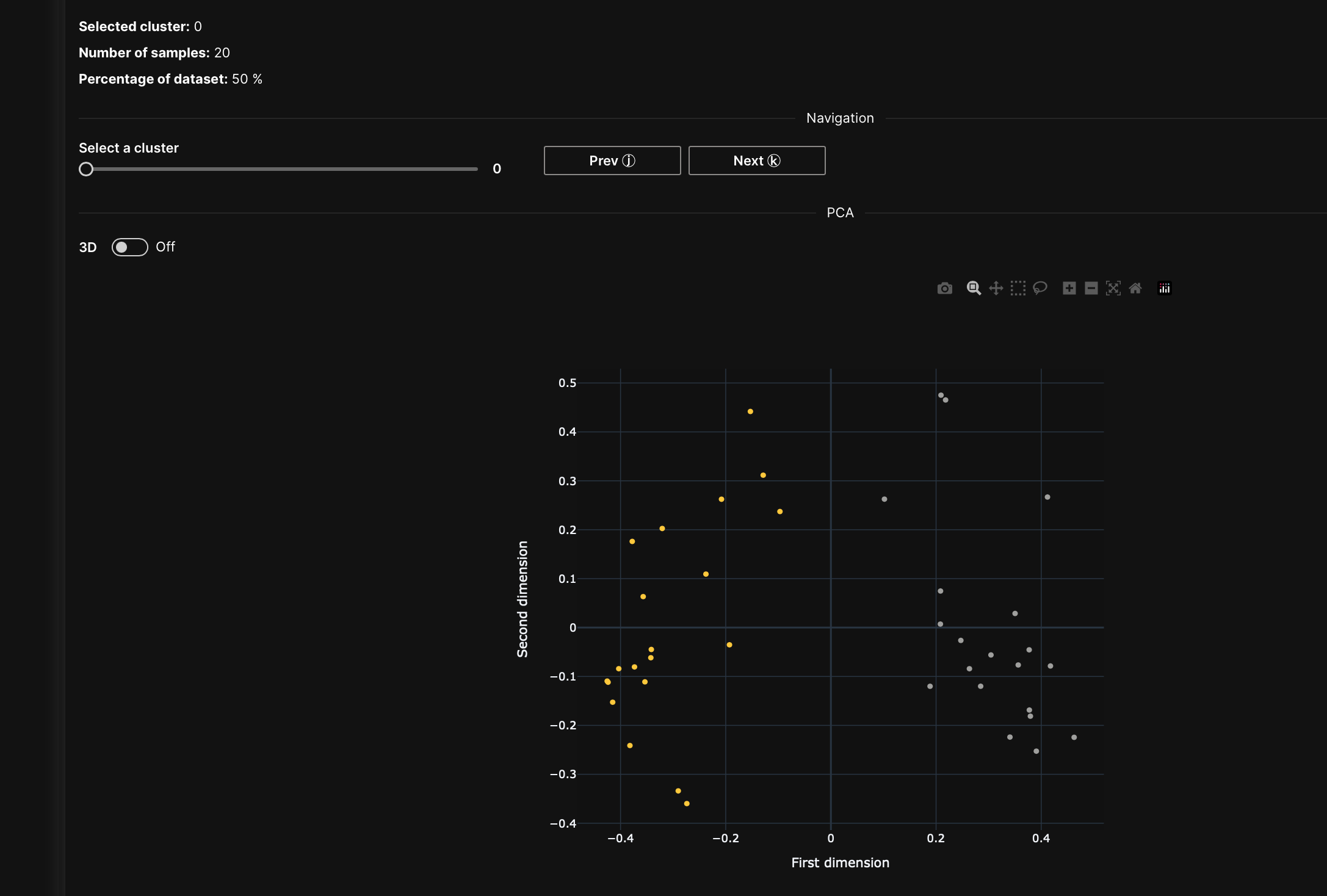Screen dimensions: 1327x896
Task: Autoscale the plot axes
Action: pyautogui.click(x=1113, y=288)
